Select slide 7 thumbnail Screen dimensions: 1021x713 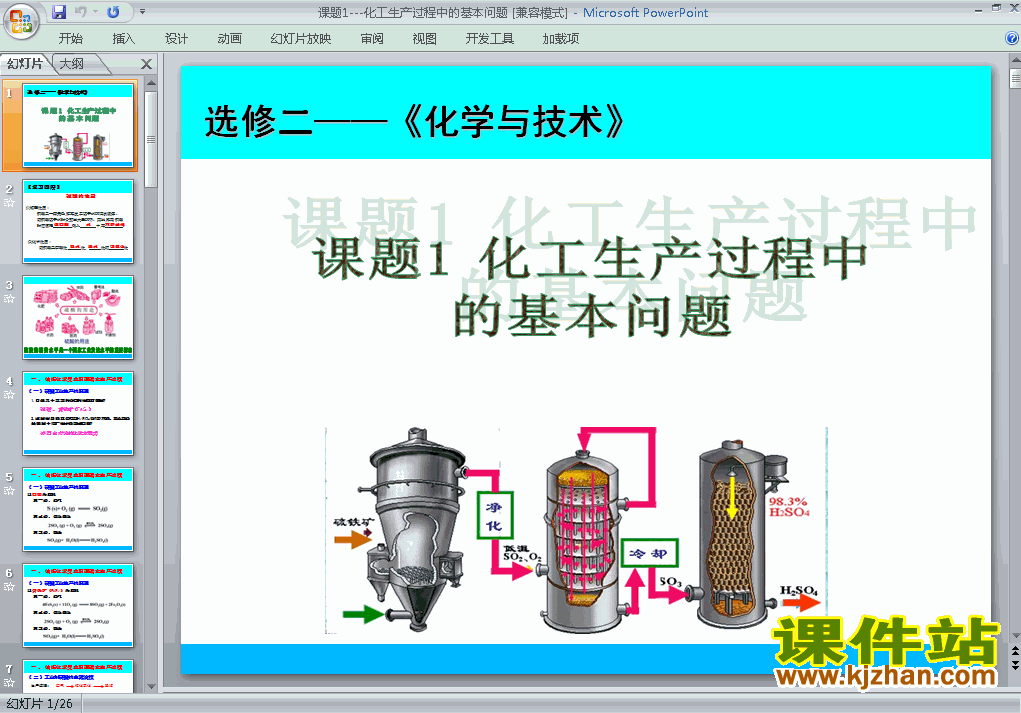click(x=78, y=676)
